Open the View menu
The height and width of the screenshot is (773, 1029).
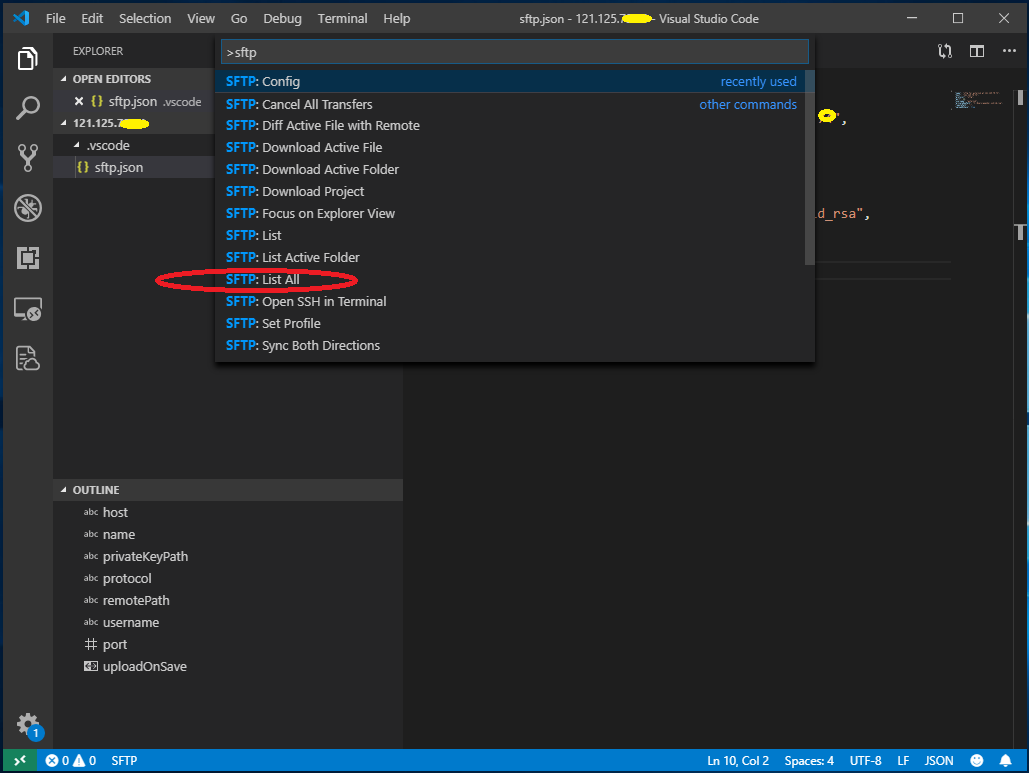click(x=201, y=18)
